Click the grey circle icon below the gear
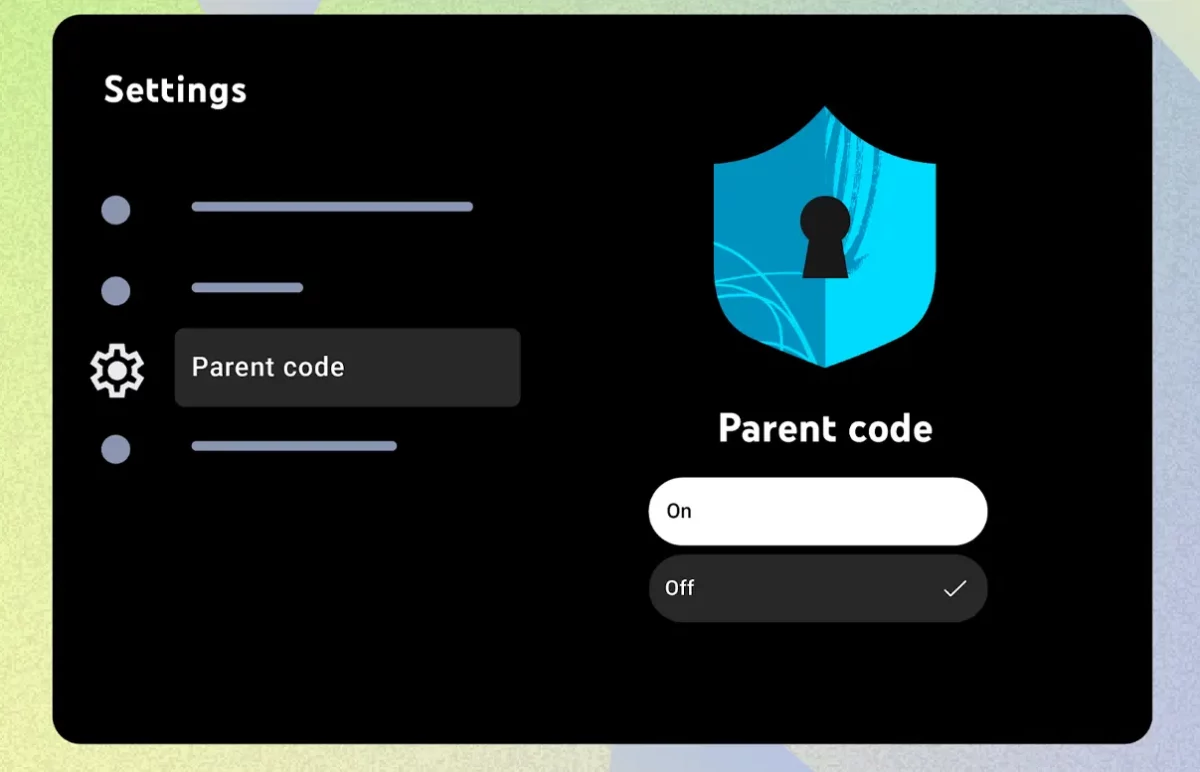 pos(116,449)
